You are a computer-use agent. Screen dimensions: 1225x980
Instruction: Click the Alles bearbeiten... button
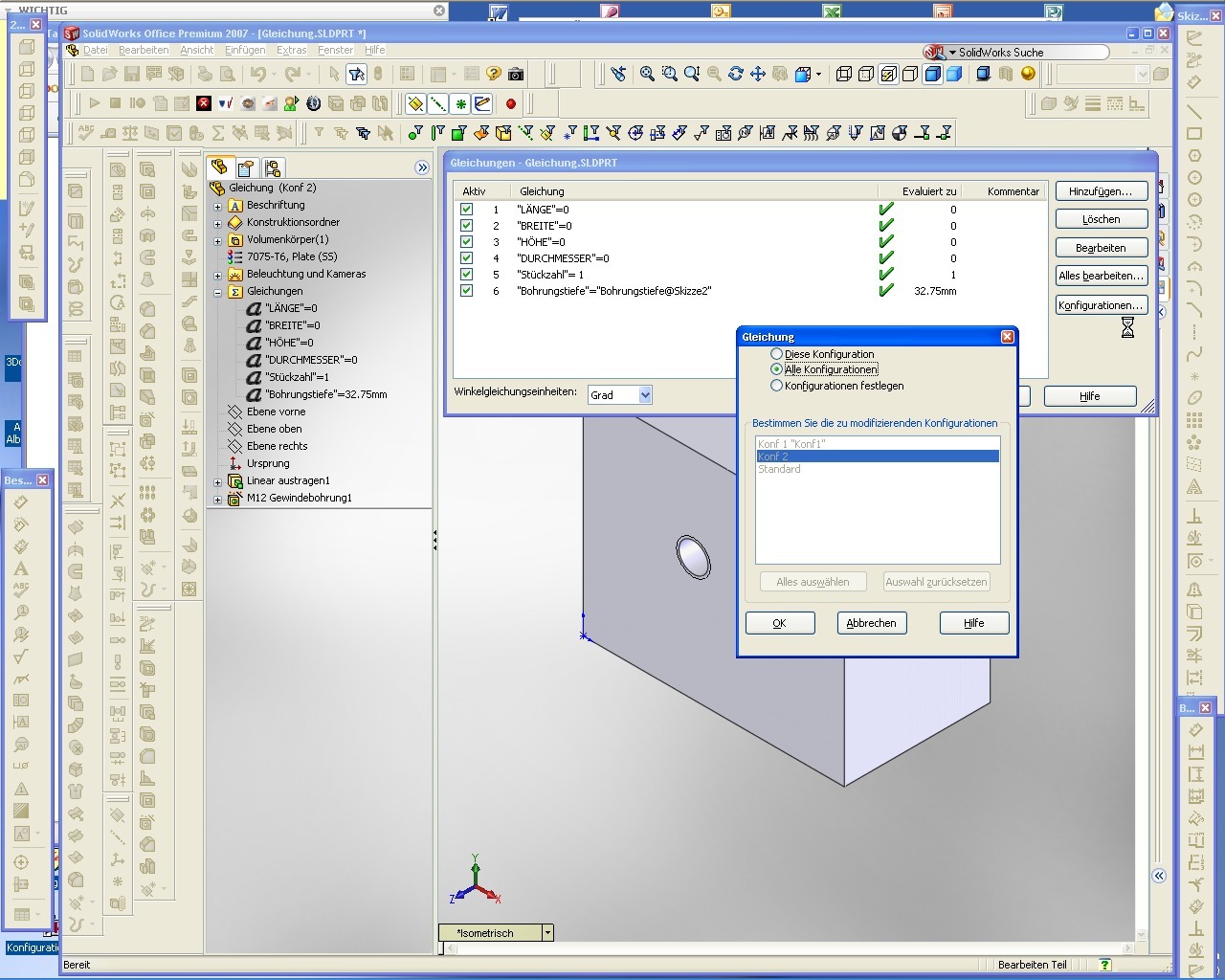(x=1101, y=276)
